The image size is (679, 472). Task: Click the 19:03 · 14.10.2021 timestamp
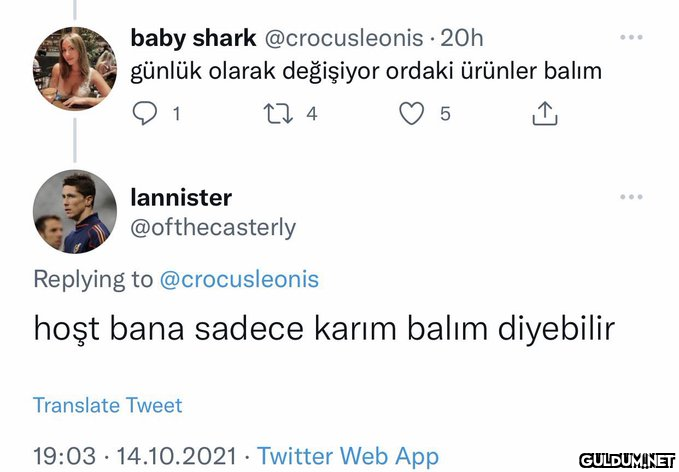(x=135, y=456)
